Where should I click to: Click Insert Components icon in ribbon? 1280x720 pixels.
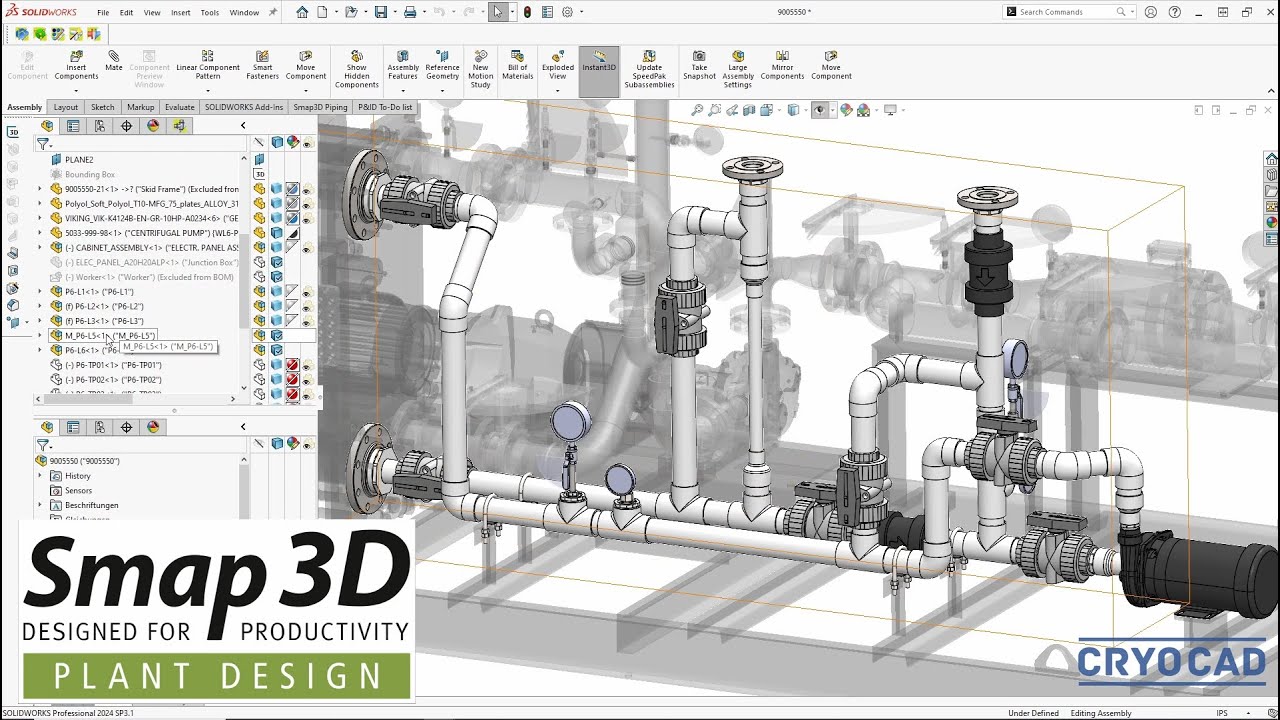click(x=76, y=57)
